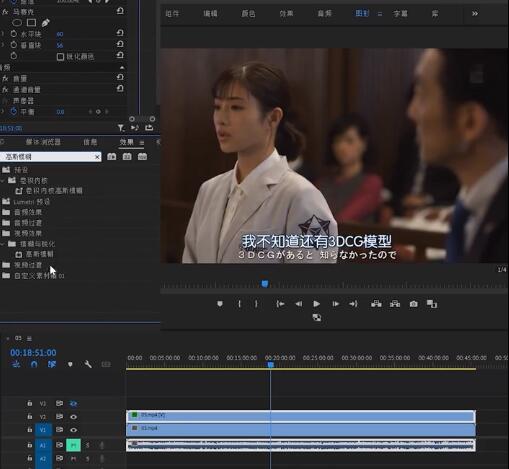Select 高斯模糊 effect in 模糊与锐化
Image resolution: width=509 pixels, height=469 pixels.
[40, 254]
